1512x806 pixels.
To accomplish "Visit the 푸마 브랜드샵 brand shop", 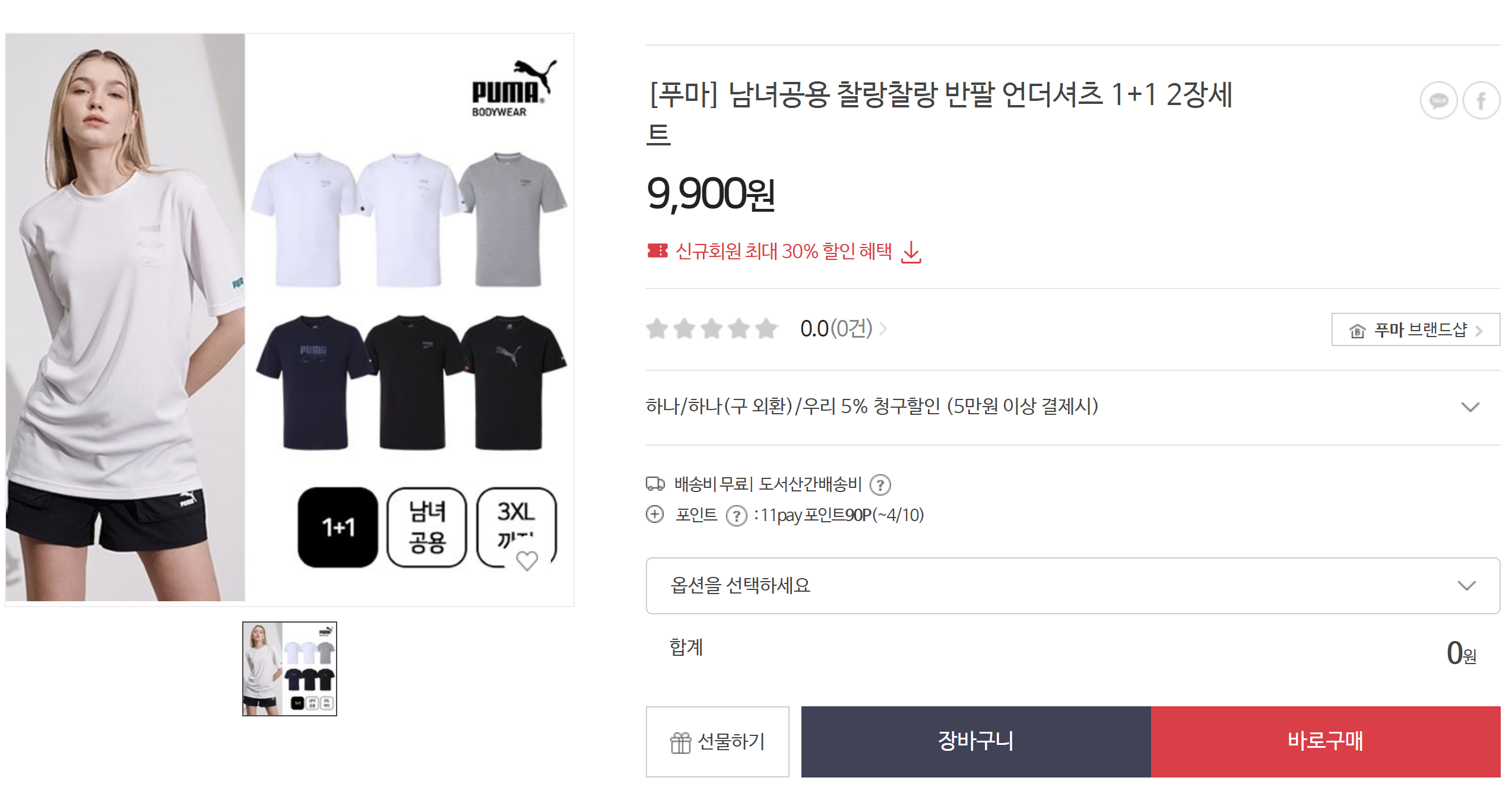I will tap(1415, 329).
